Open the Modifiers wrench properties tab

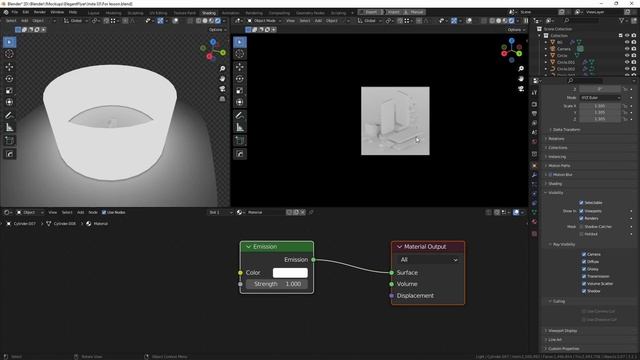click(x=534, y=175)
